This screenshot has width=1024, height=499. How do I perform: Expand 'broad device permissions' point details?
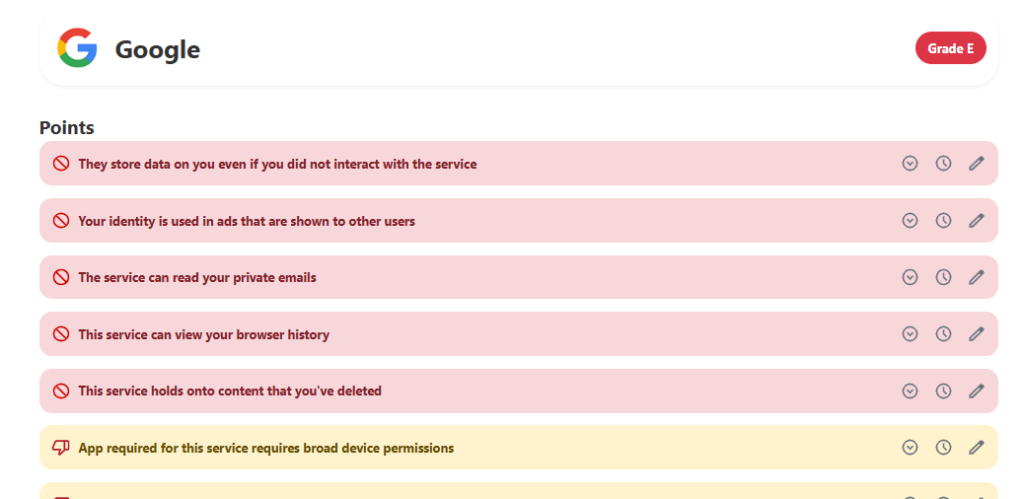click(910, 448)
